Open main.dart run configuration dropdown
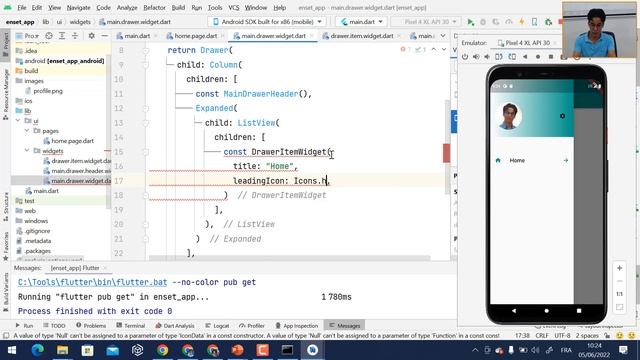The width and height of the screenshot is (640, 360). pos(361,22)
